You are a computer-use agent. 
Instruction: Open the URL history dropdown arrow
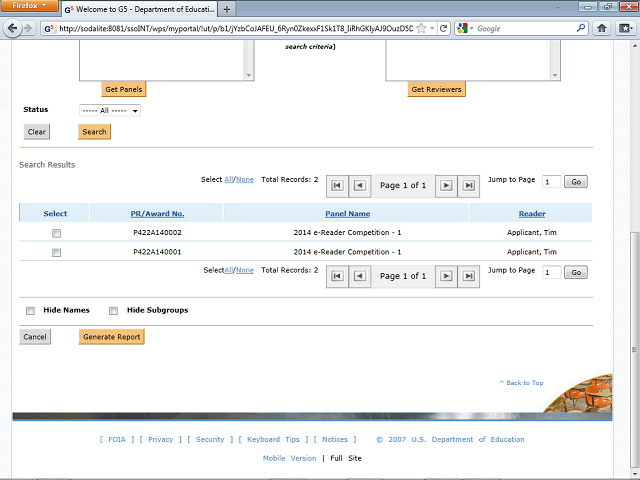coord(432,28)
